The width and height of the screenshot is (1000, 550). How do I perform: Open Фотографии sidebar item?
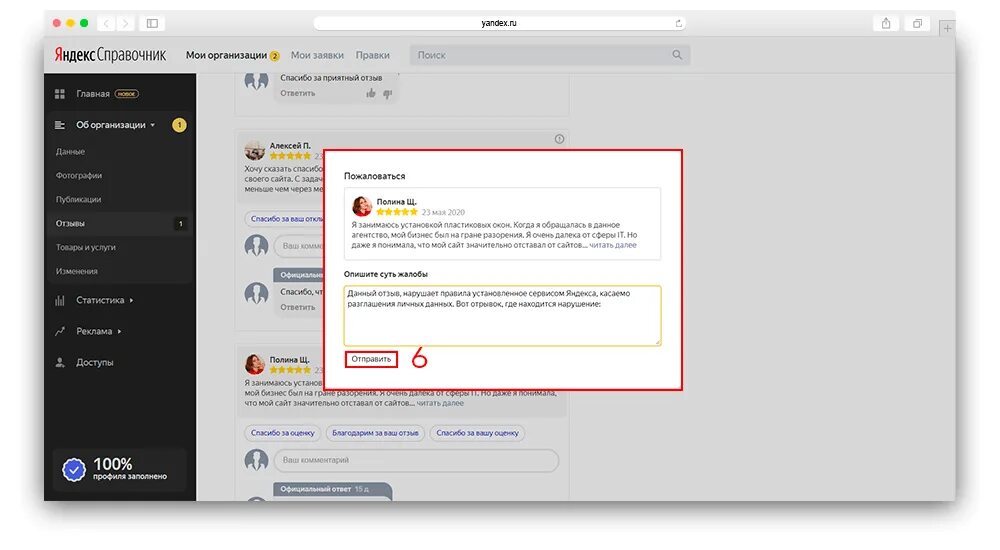79,175
